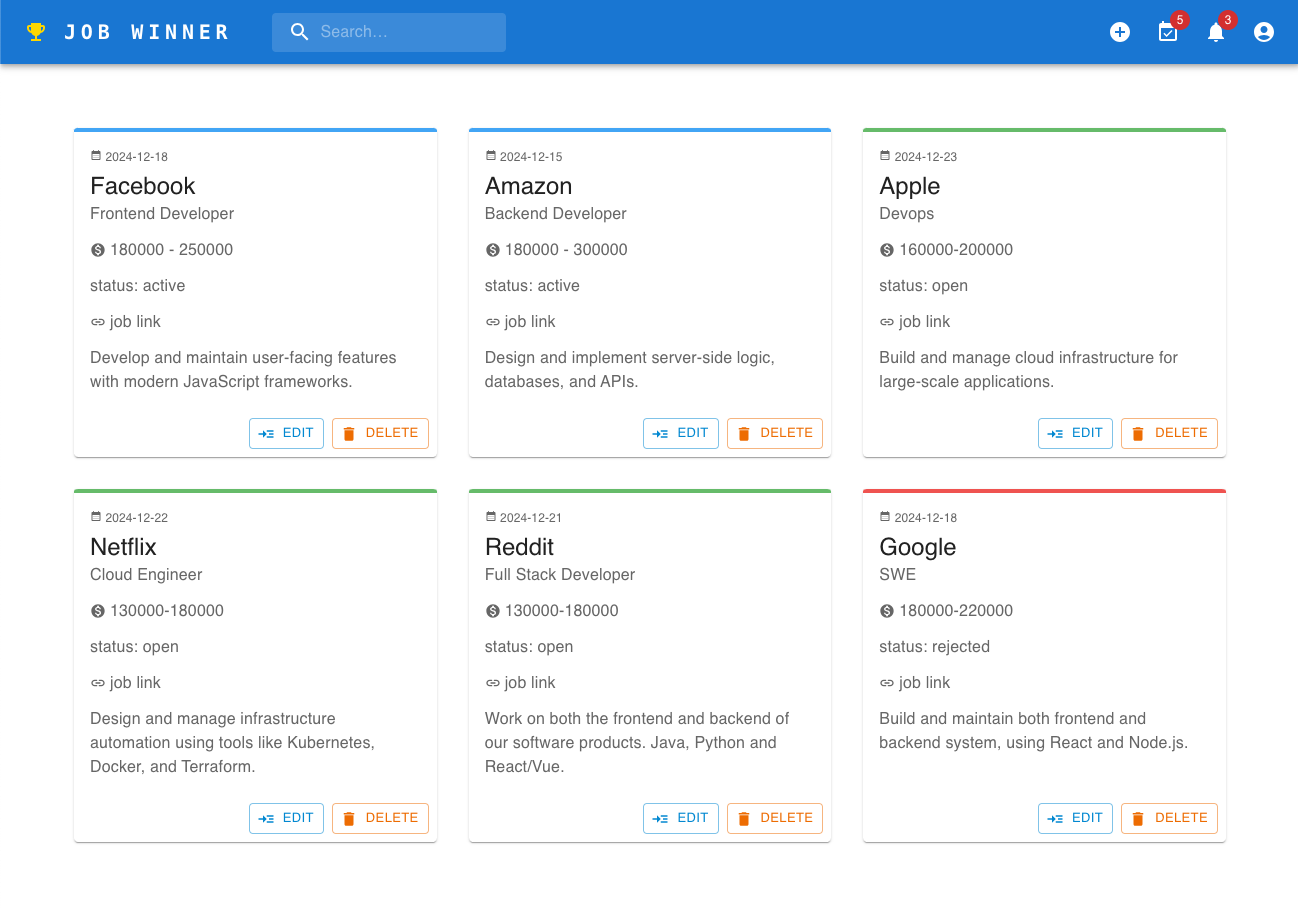Open the notifications bell icon
Viewport: 1298px width, 910px height.
pos(1216,32)
